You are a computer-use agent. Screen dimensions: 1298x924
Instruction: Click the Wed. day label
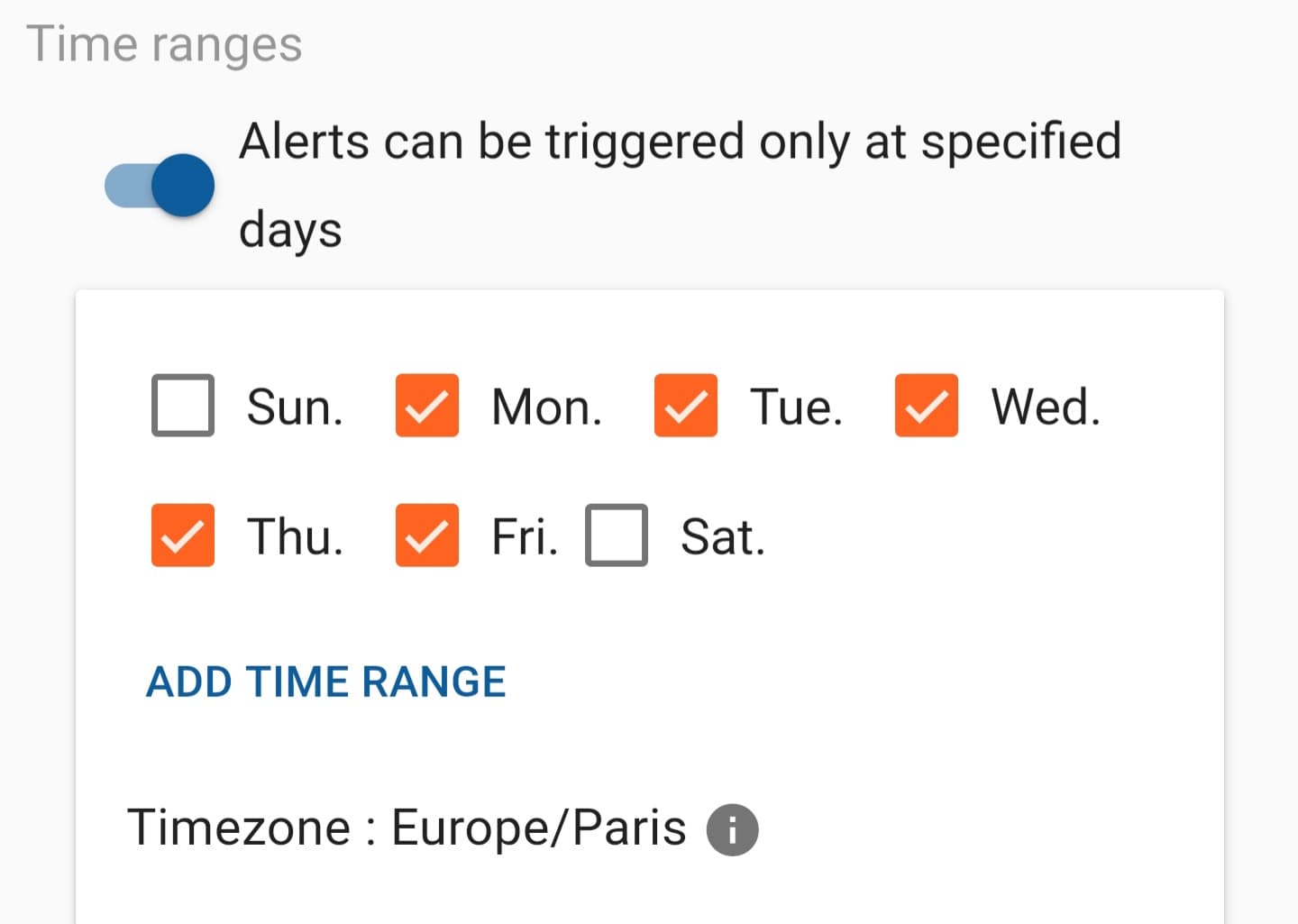(x=1047, y=407)
